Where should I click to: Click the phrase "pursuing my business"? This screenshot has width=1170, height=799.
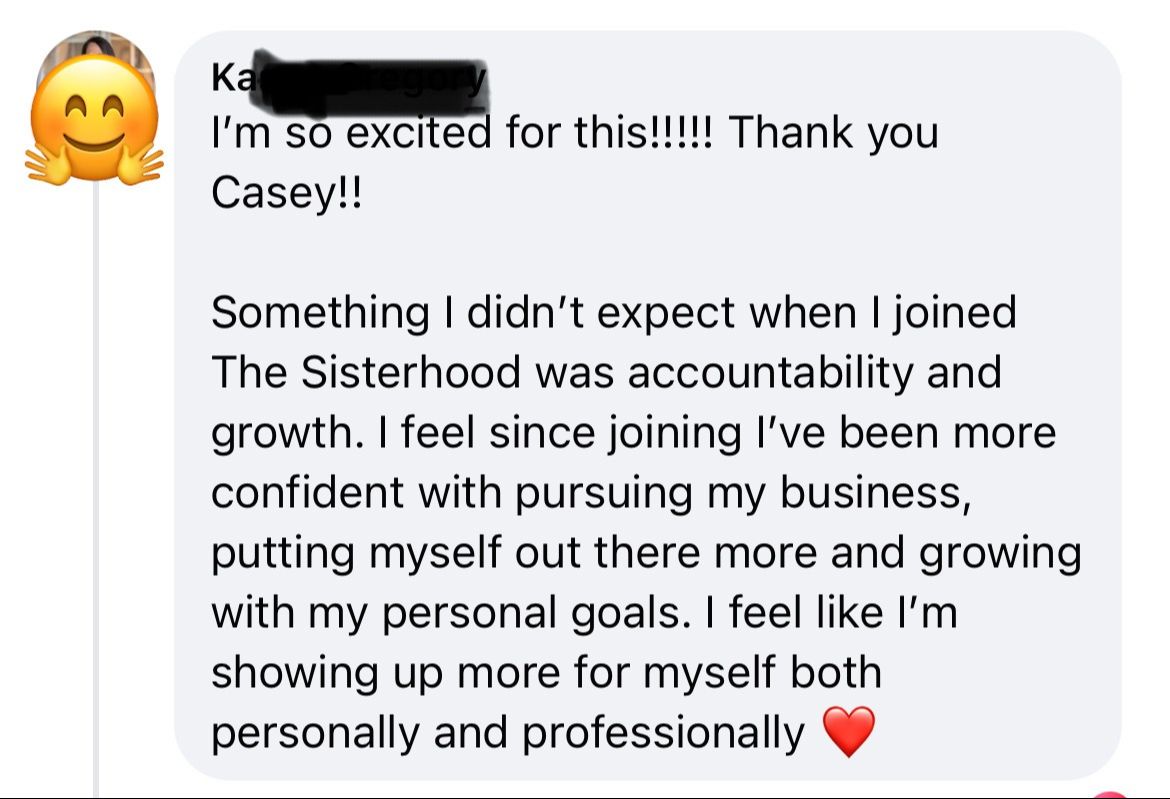coord(742,493)
